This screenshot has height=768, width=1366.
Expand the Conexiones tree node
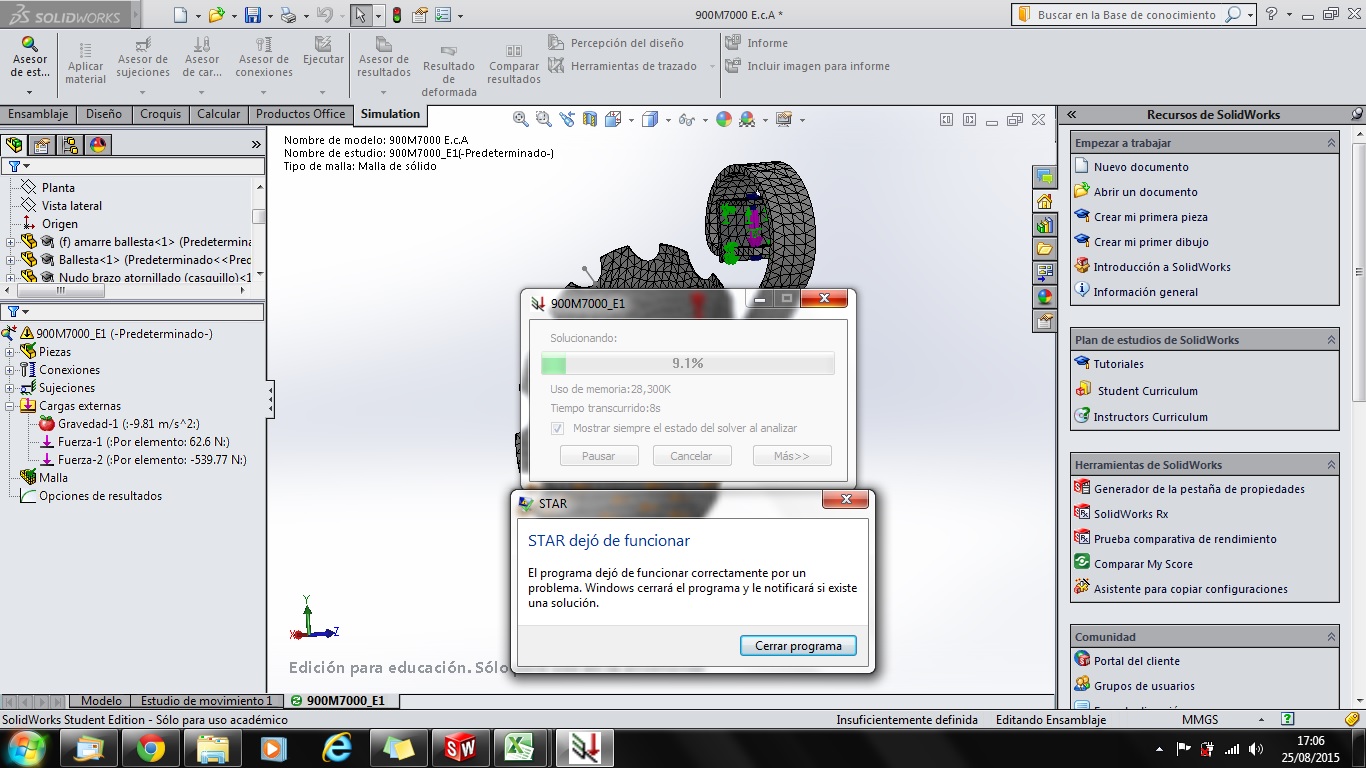tap(10, 370)
